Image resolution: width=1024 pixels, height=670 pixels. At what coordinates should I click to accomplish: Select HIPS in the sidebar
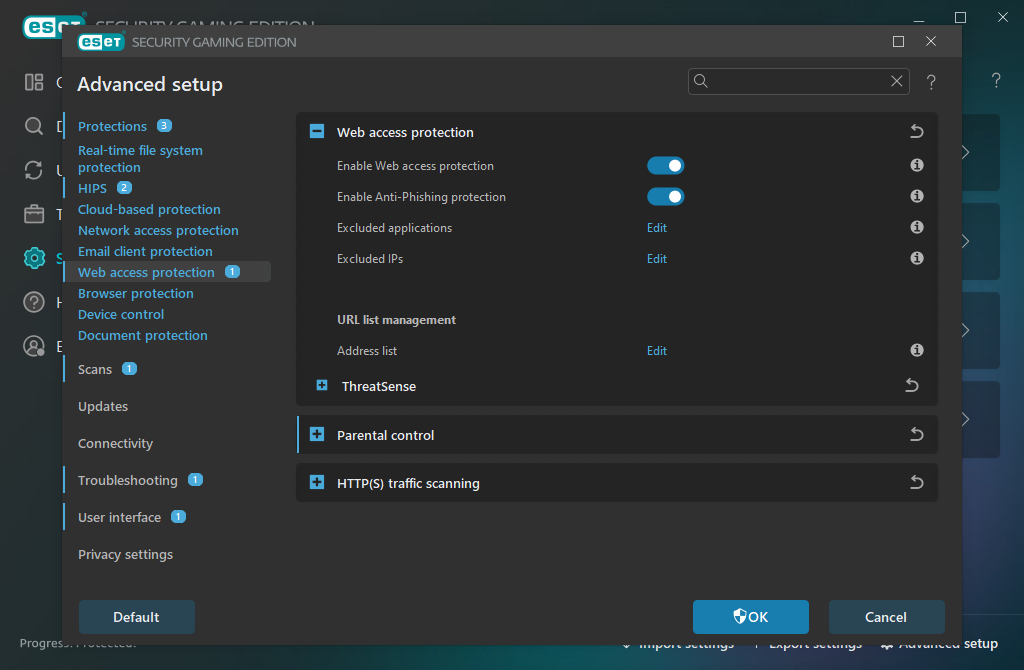tap(92, 188)
